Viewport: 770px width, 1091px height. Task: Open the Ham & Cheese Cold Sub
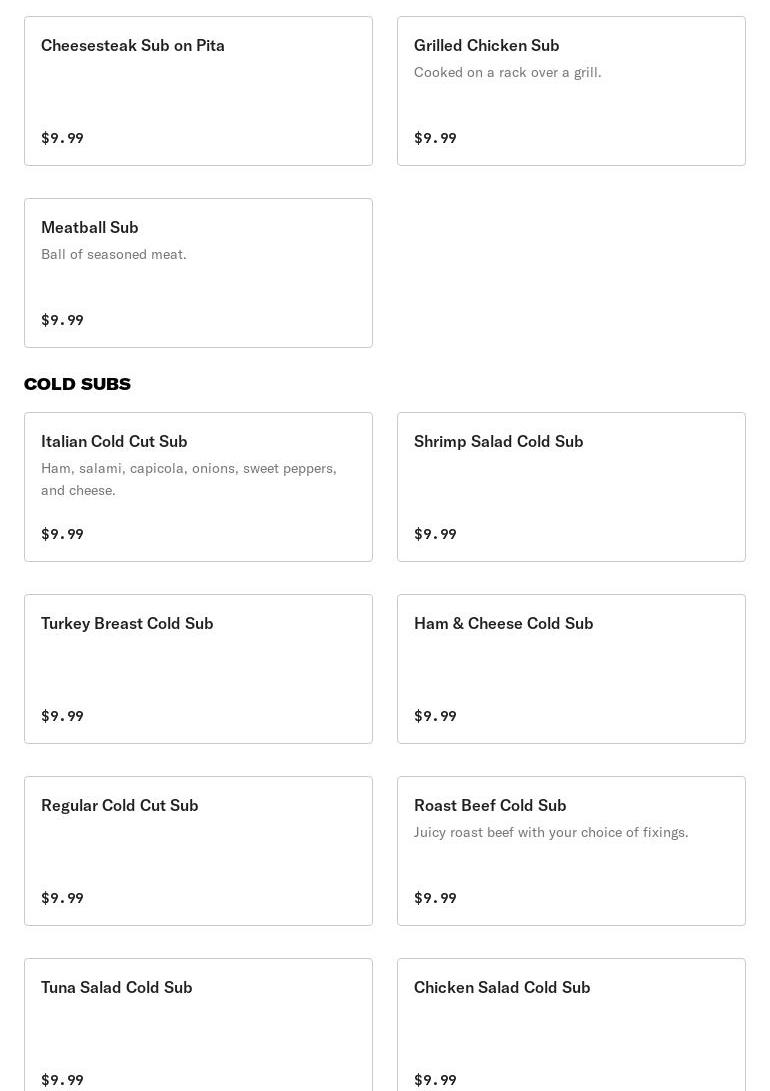pyautogui.click(x=503, y=624)
